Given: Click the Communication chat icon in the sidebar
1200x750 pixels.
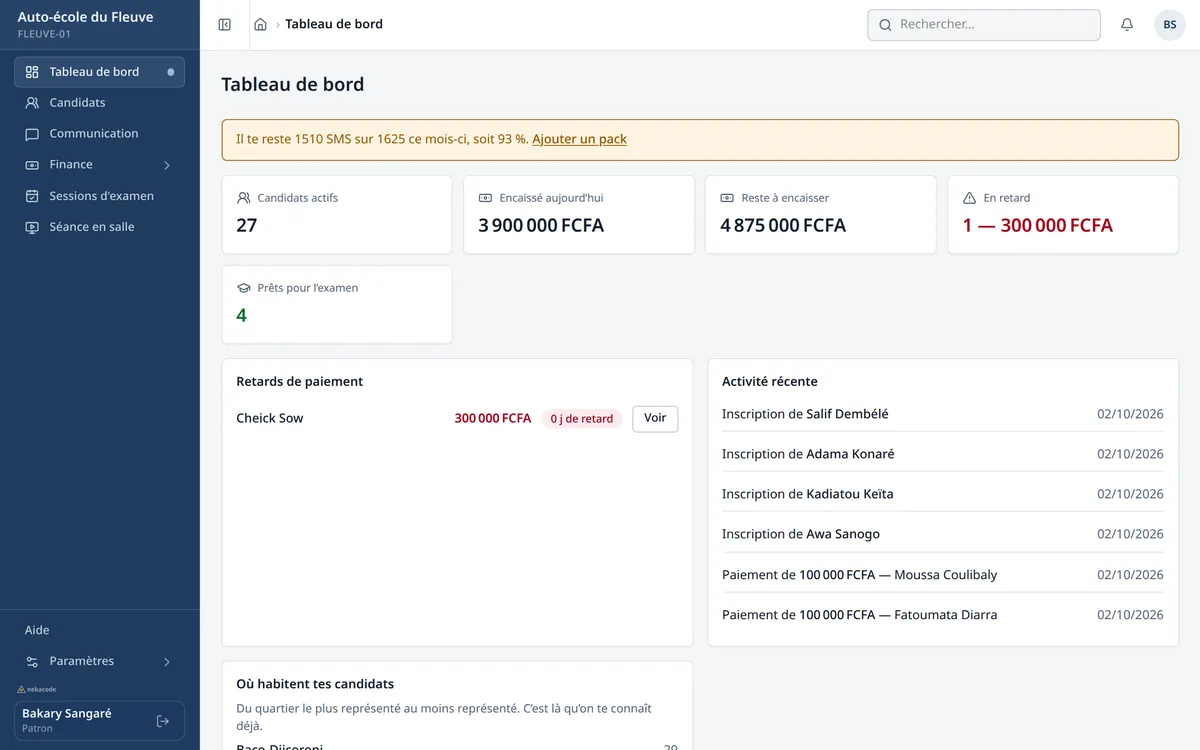Looking at the screenshot, I should 32,134.
